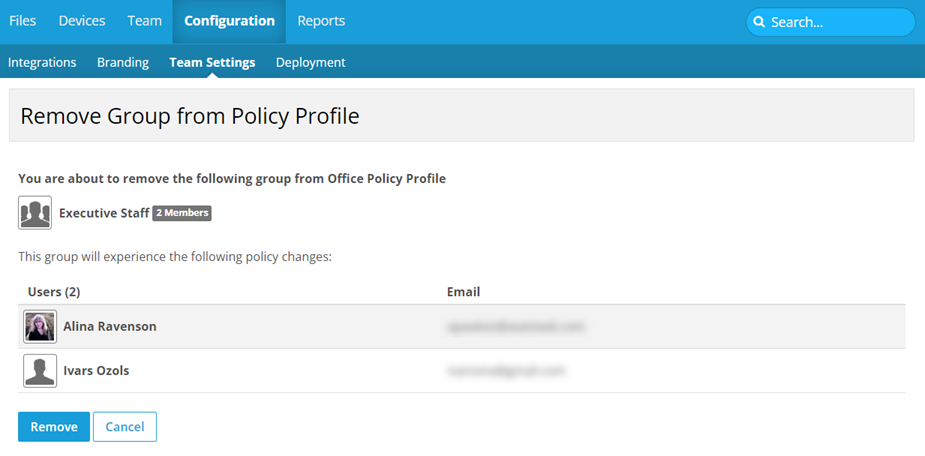Open the Integrations submenu
Screen dimensions: 925x456
coord(42,62)
